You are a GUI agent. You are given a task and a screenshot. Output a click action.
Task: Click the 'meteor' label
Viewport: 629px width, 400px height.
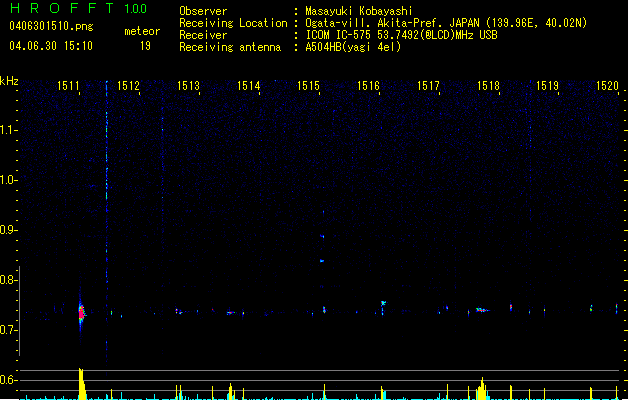142,31
